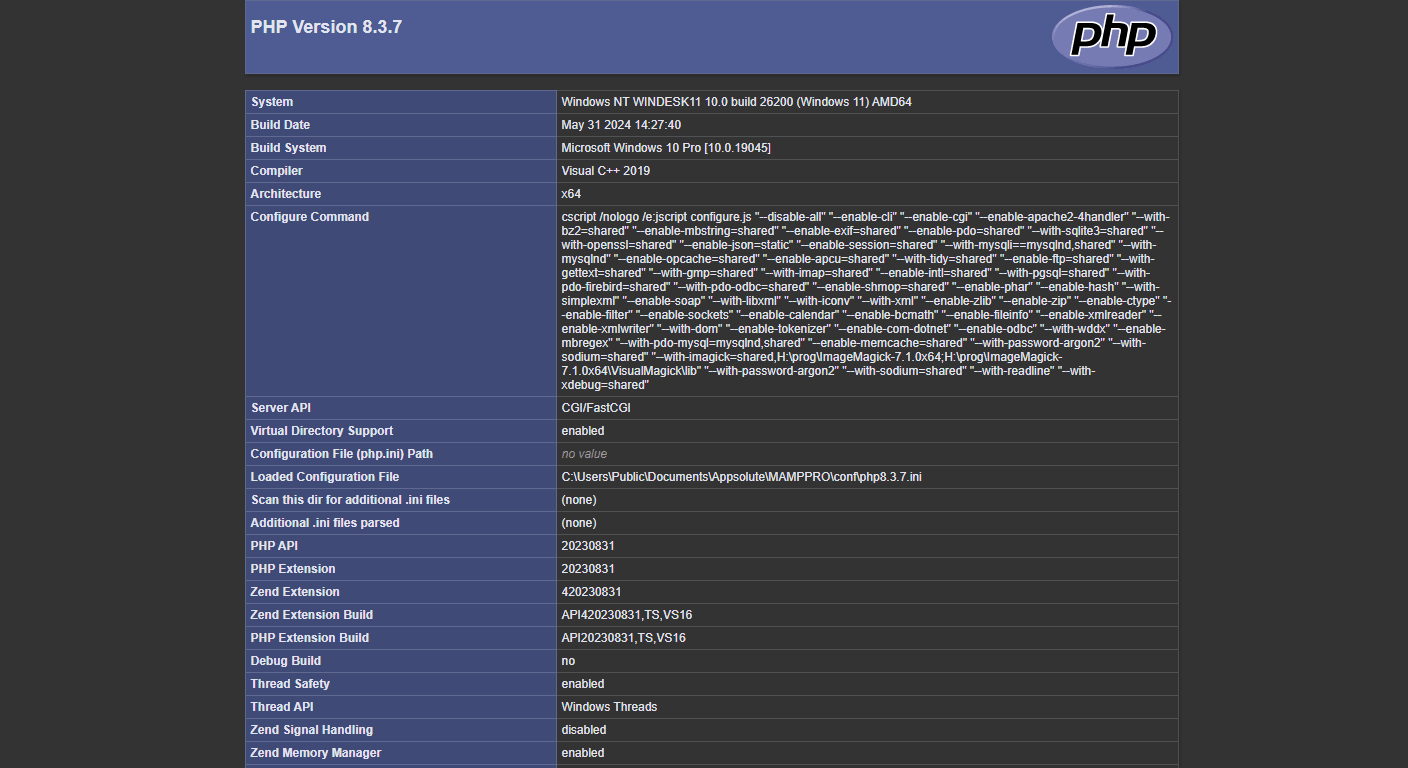Click the PHP logo image
Screen dimensions: 1408x768
pos(1110,36)
